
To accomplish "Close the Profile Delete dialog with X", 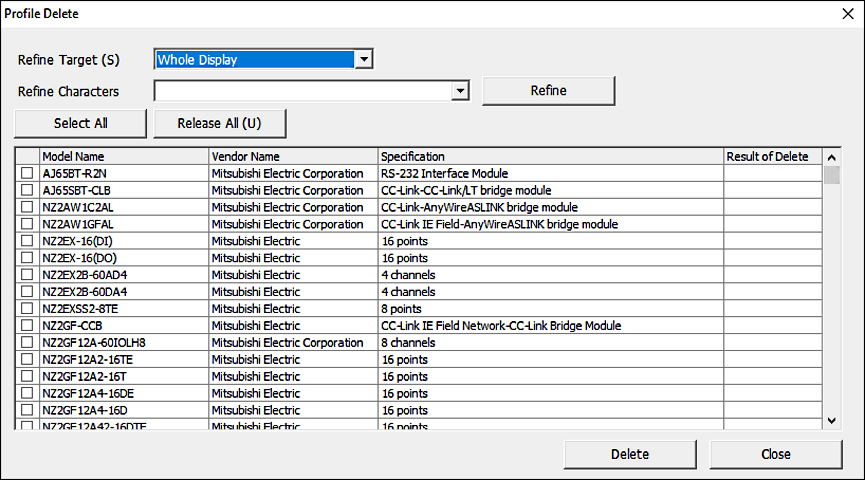I will (848, 14).
